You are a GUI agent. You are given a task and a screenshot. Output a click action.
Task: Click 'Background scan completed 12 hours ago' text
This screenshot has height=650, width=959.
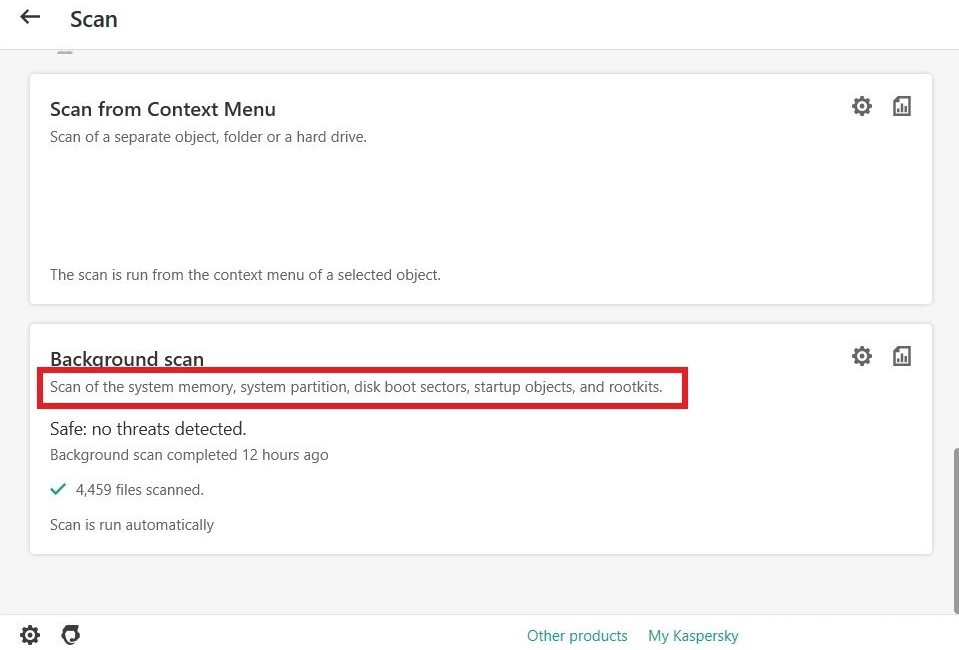point(189,455)
